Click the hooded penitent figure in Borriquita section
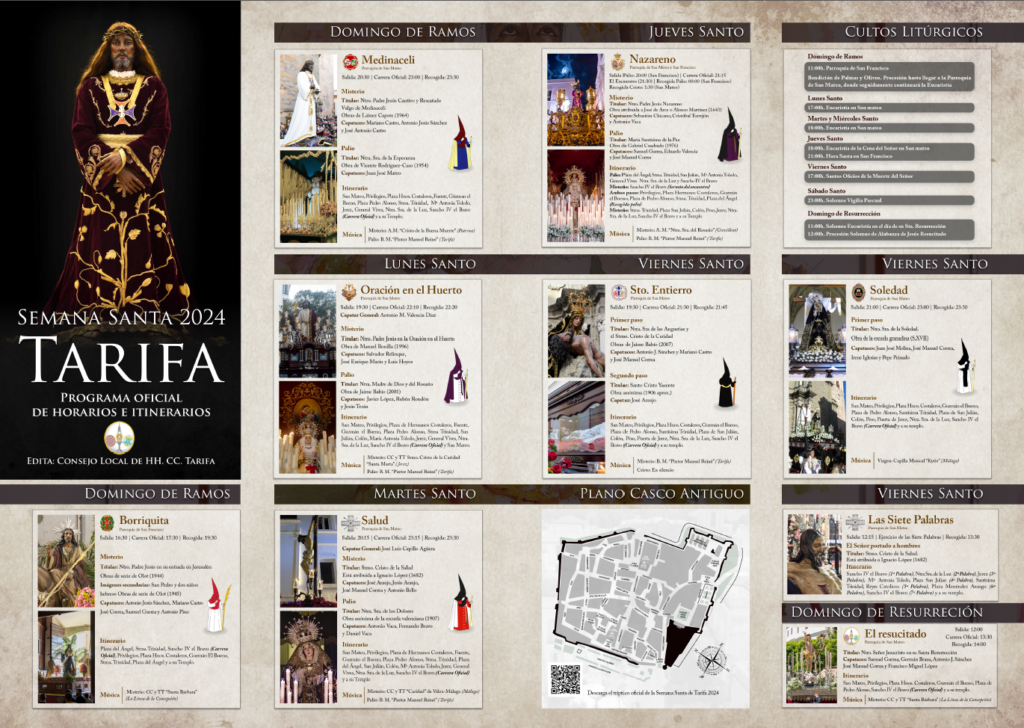 click(214, 607)
